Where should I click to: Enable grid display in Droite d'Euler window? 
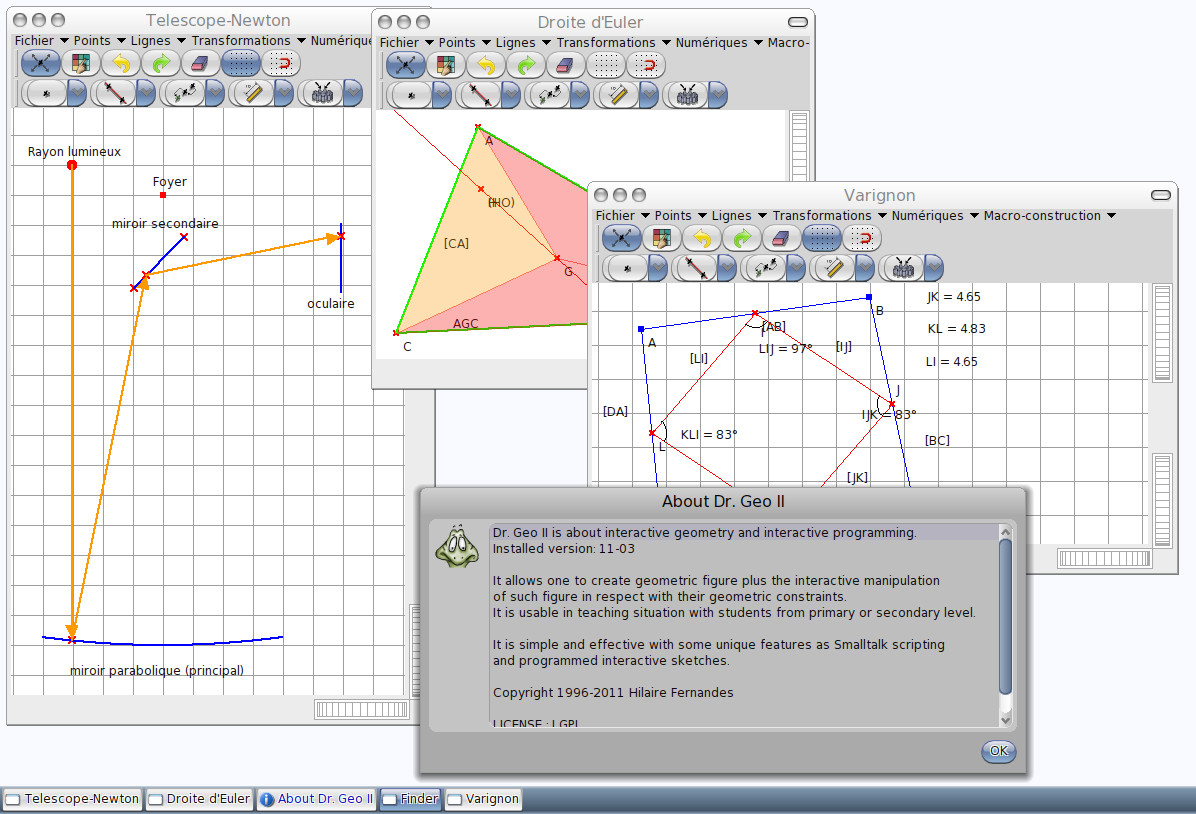click(605, 66)
